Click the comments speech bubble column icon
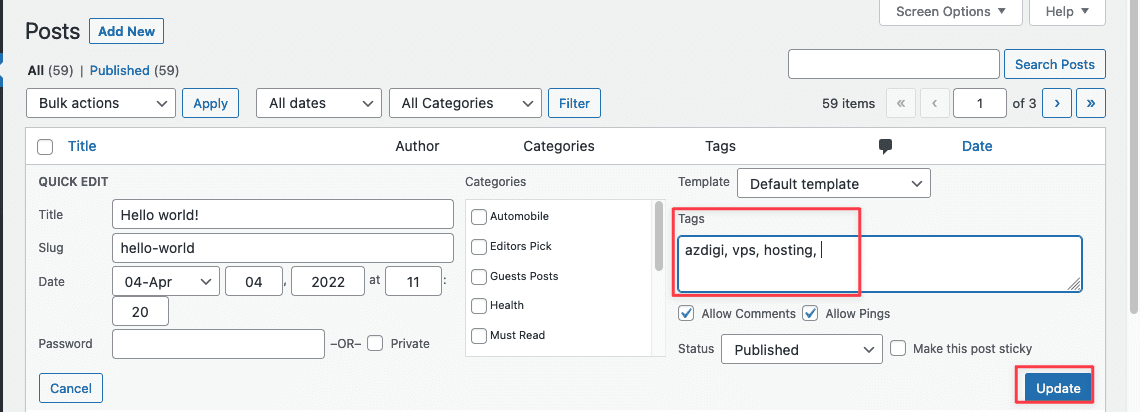The width and height of the screenshot is (1140, 412). (885, 146)
